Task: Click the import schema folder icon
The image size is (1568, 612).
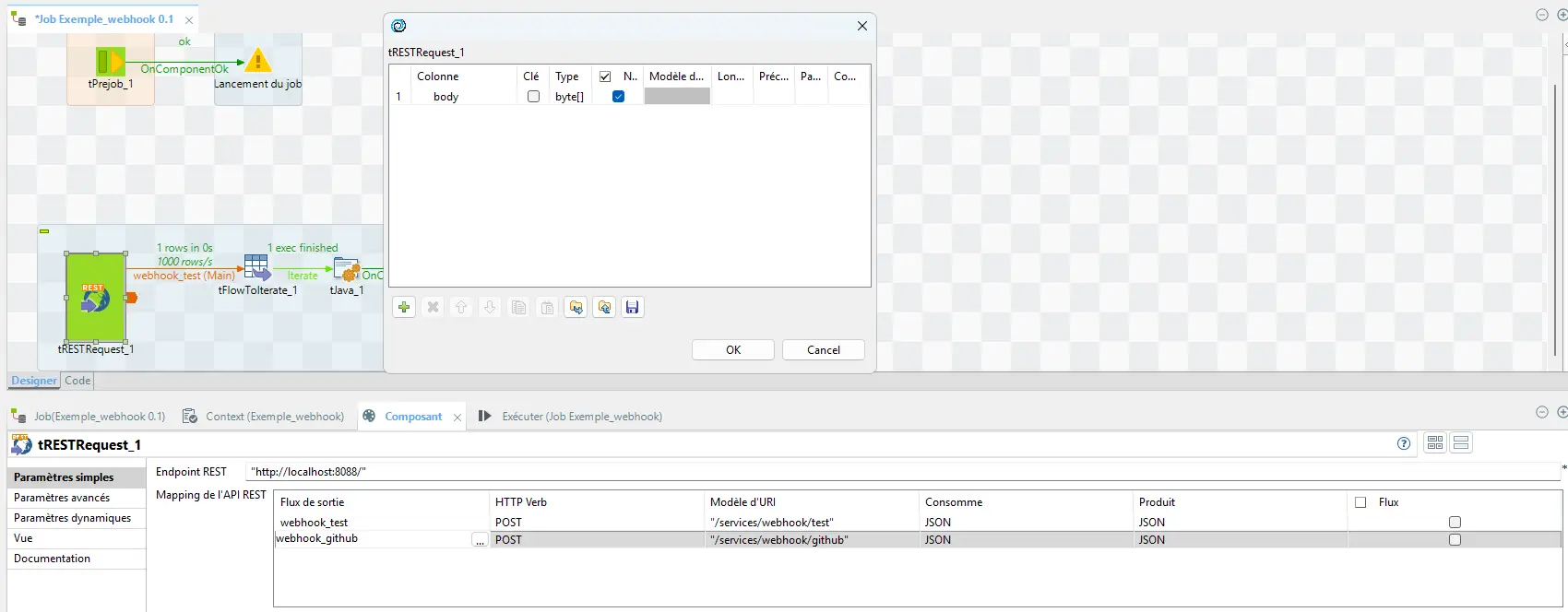Action: click(x=576, y=307)
